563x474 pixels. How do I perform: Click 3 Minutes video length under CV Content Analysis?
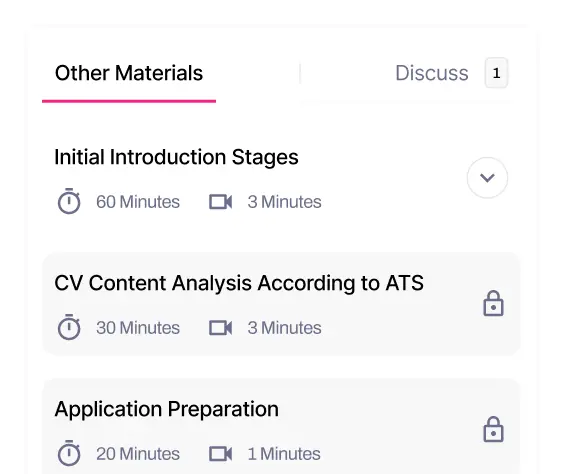point(284,328)
